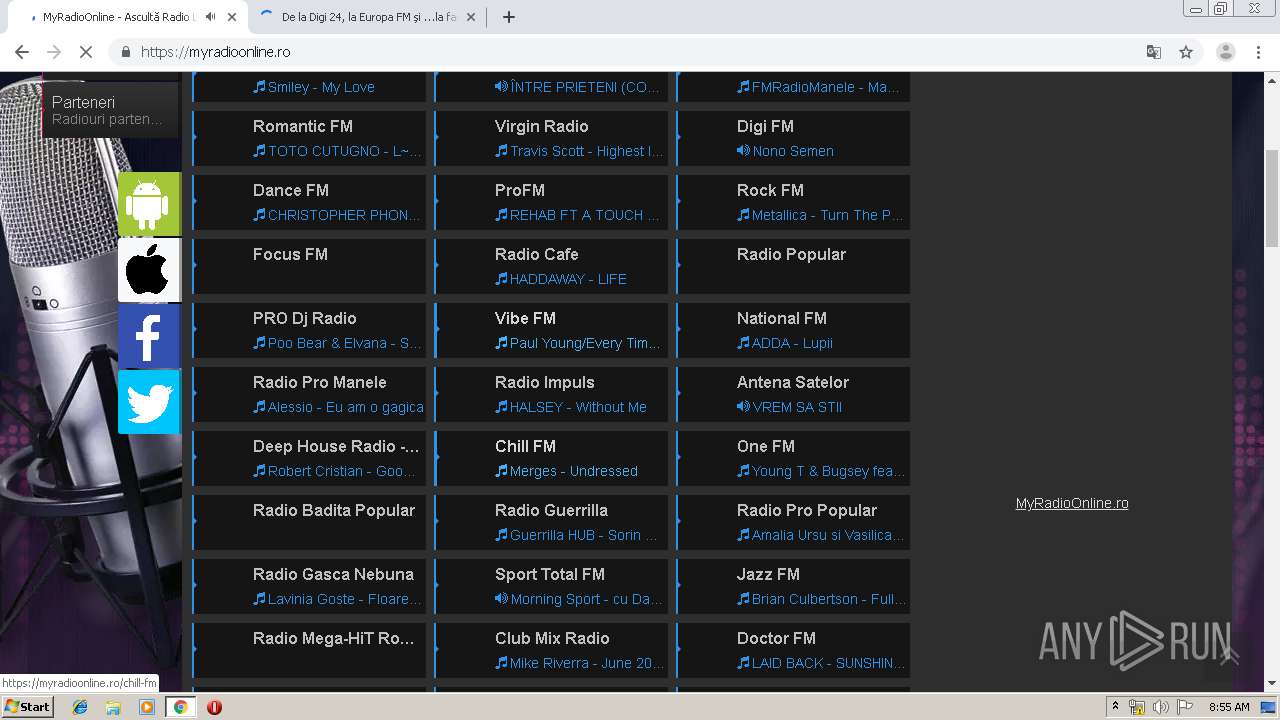Screen dimensions: 1280x720
Task: Open the Radio Popular station
Action: click(x=793, y=266)
